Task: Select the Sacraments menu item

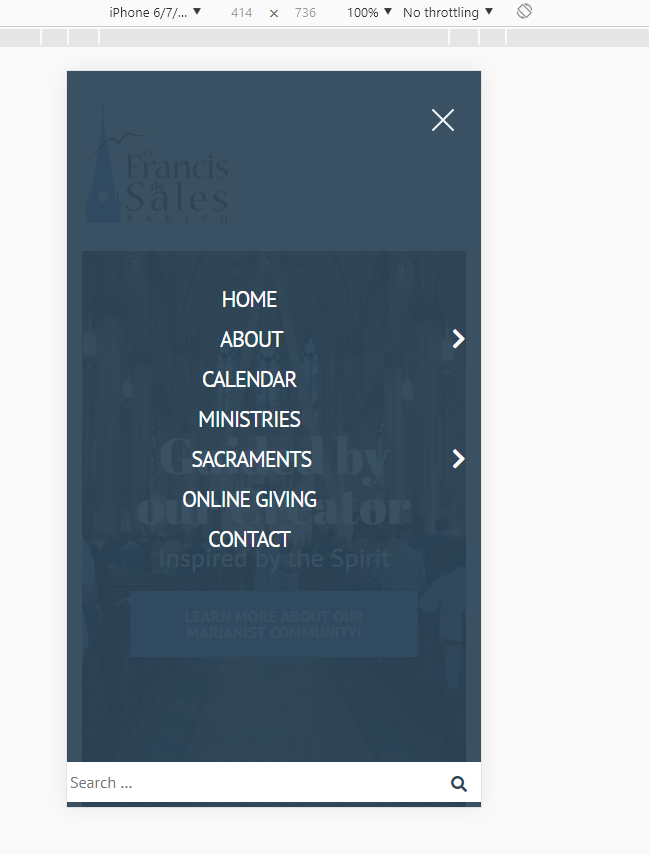Action: pyautogui.click(x=251, y=459)
